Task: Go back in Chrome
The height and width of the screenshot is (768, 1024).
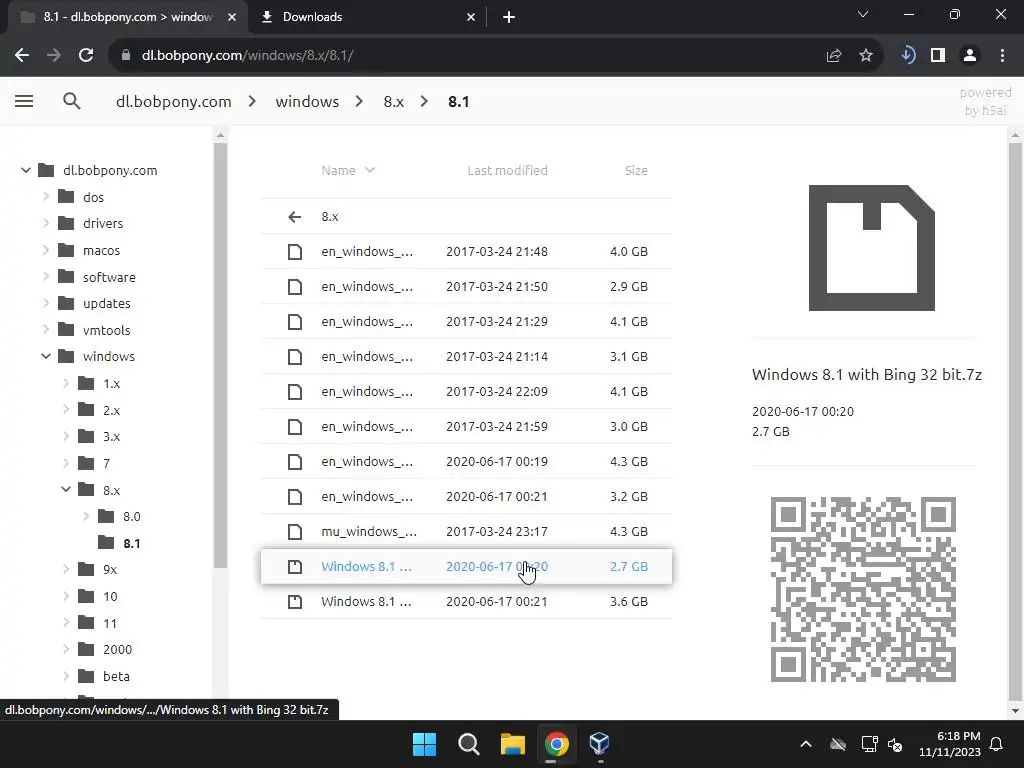Action: (x=22, y=56)
